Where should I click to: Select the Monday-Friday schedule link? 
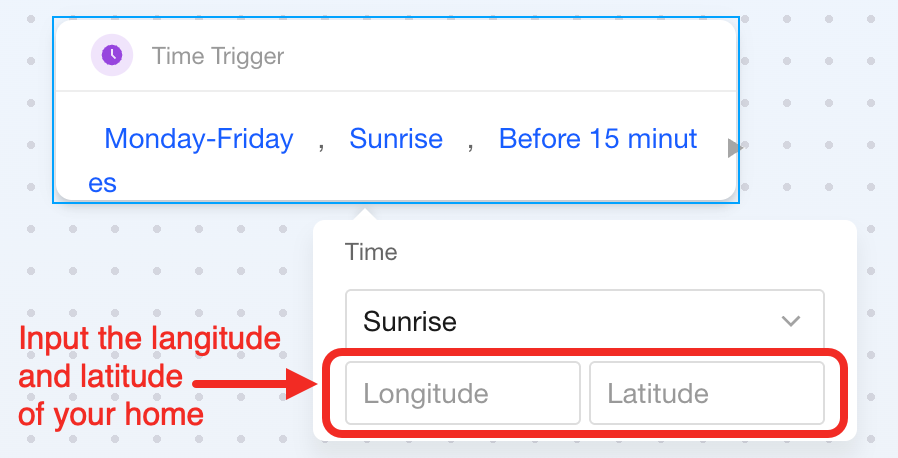[199, 138]
